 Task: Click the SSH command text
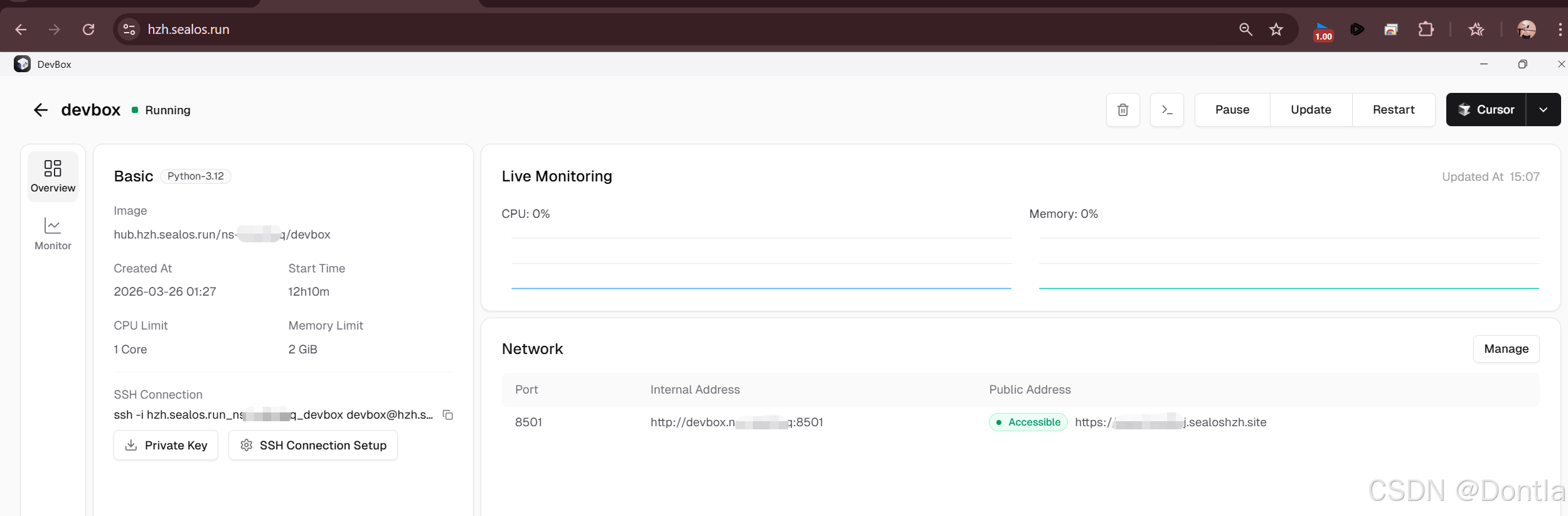point(274,415)
